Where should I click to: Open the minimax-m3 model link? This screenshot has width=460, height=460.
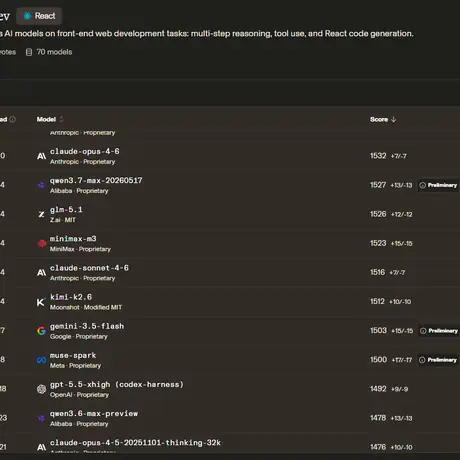[x=73, y=239]
